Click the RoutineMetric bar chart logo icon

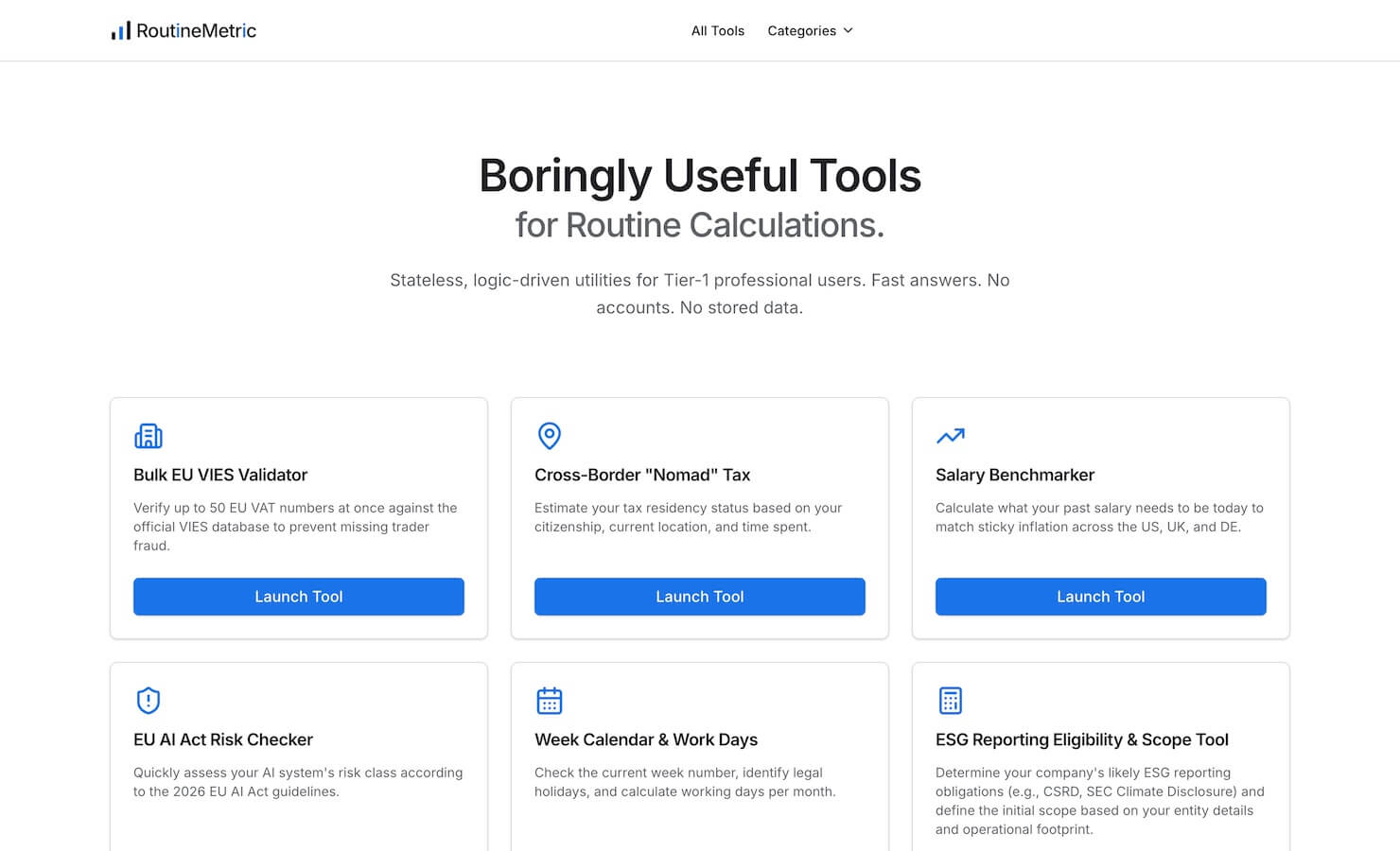(121, 31)
